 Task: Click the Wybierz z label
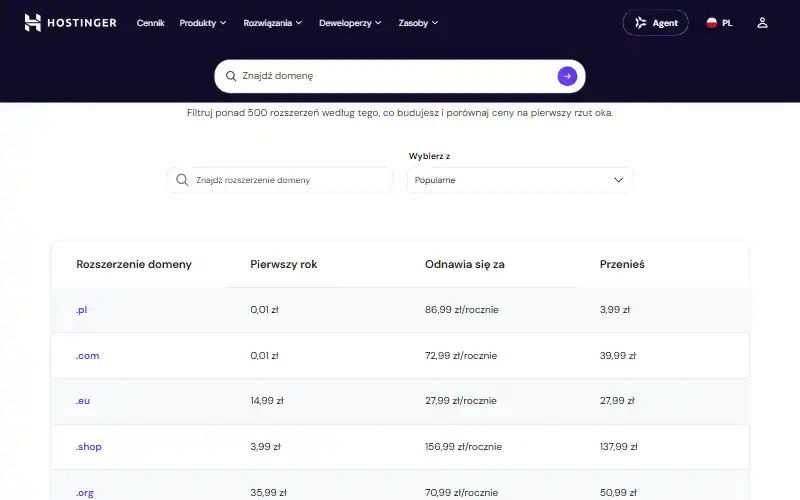[x=429, y=156]
